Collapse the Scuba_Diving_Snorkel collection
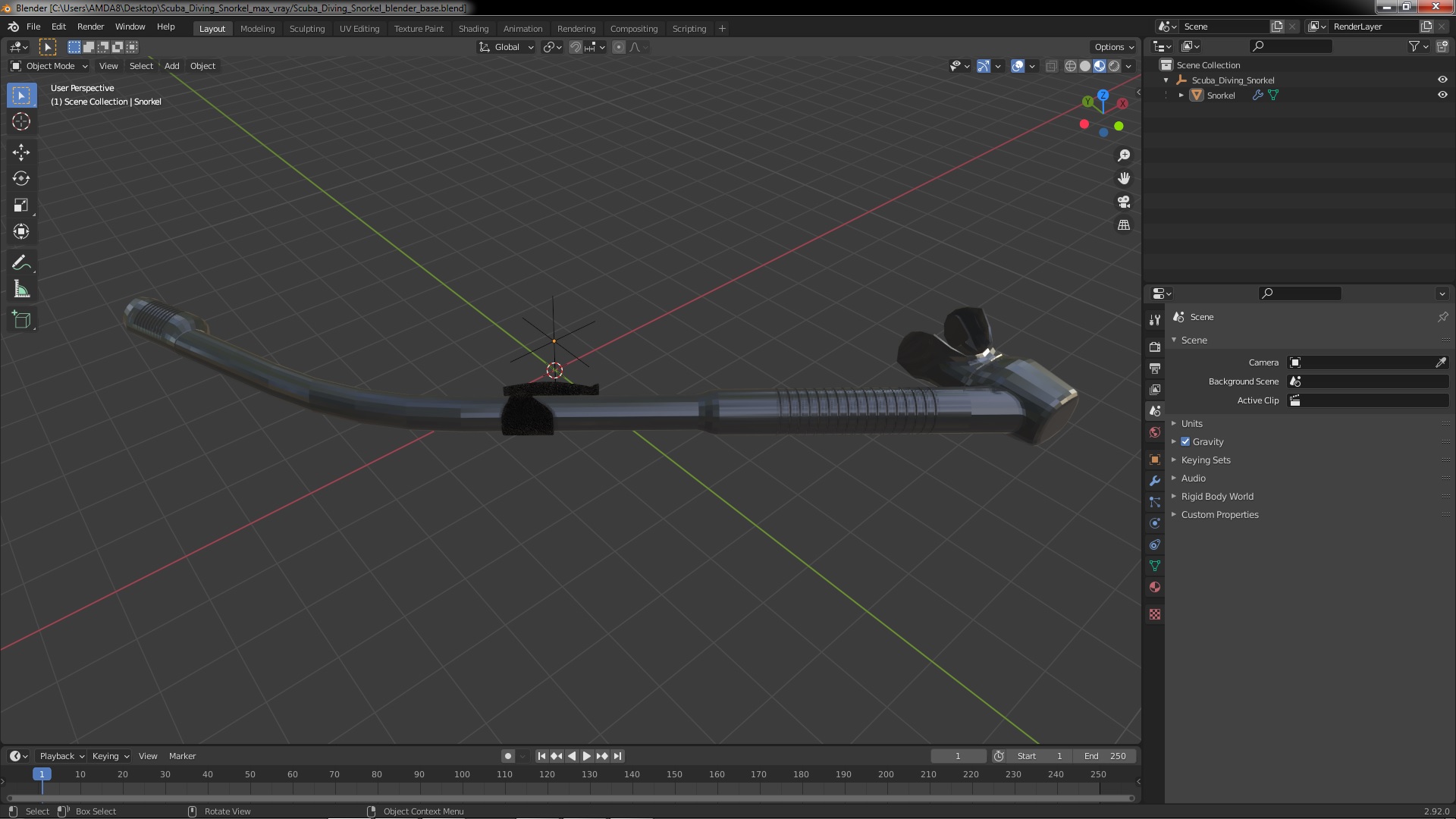The width and height of the screenshot is (1456, 819). [1166, 80]
